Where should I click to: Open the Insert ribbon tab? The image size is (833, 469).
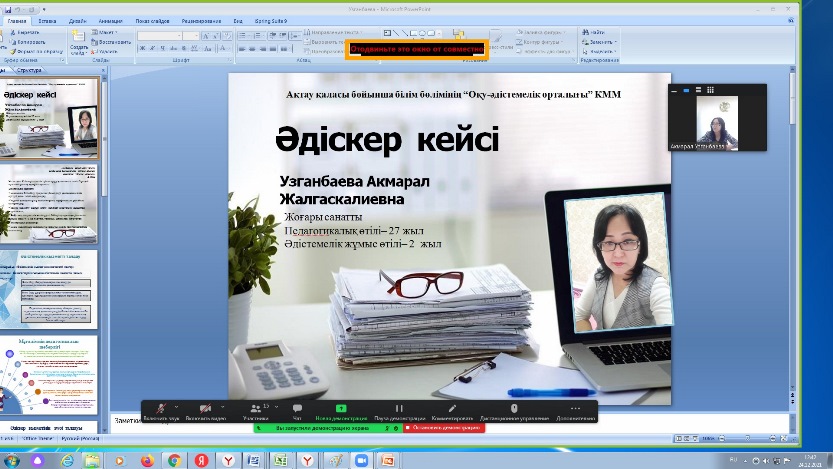click(x=47, y=19)
